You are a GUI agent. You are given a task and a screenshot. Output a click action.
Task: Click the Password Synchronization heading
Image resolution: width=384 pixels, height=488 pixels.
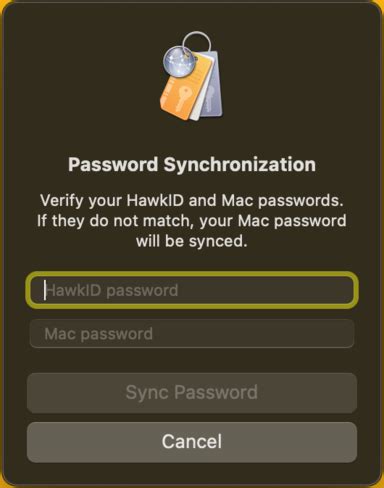192,165
